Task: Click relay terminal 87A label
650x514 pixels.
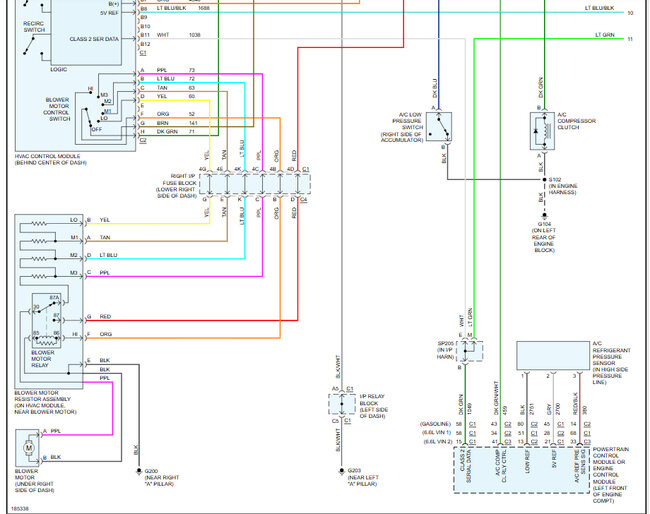Action: [x=54, y=298]
